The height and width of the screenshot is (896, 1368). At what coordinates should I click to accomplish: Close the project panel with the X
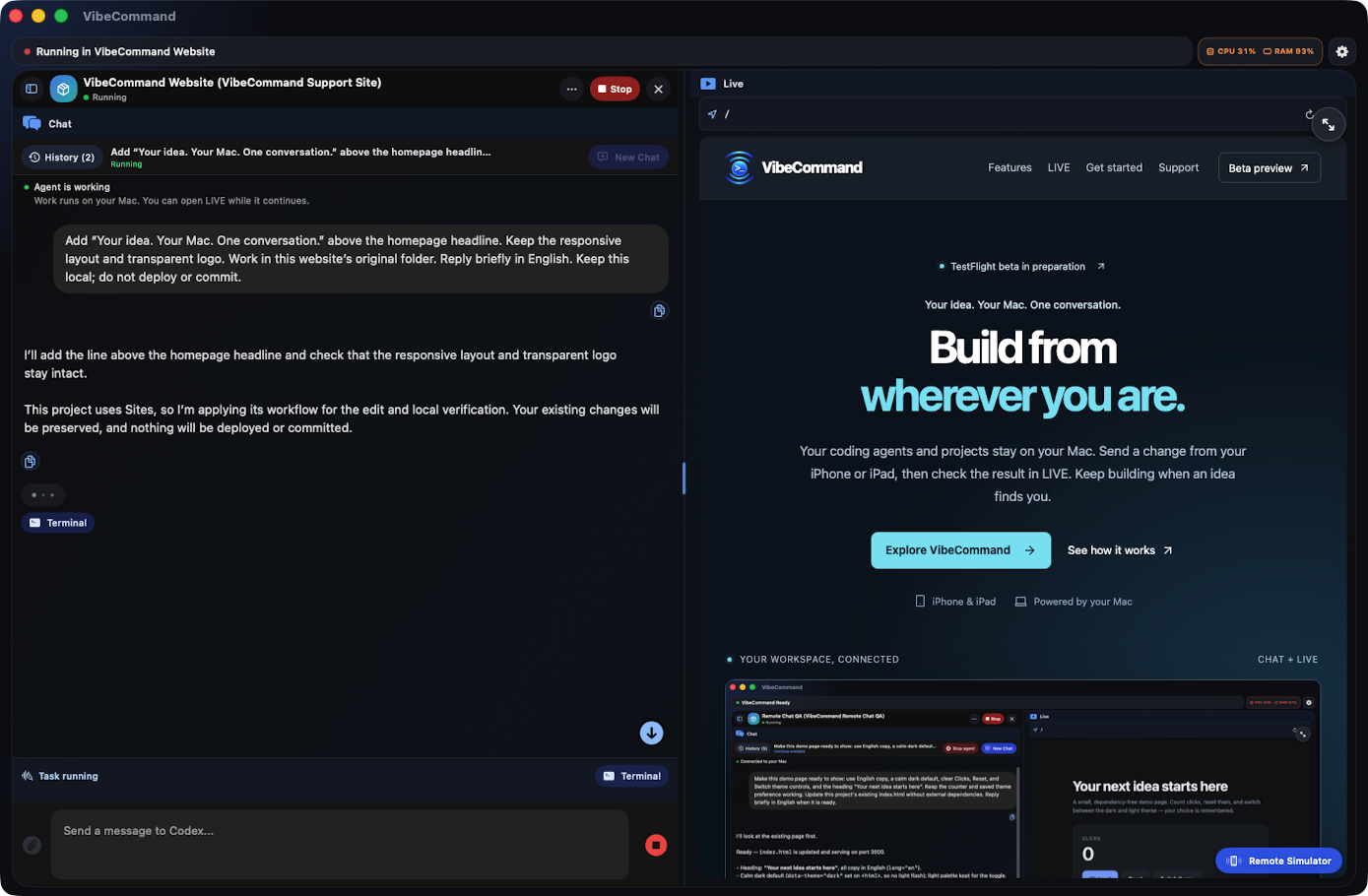pos(659,89)
